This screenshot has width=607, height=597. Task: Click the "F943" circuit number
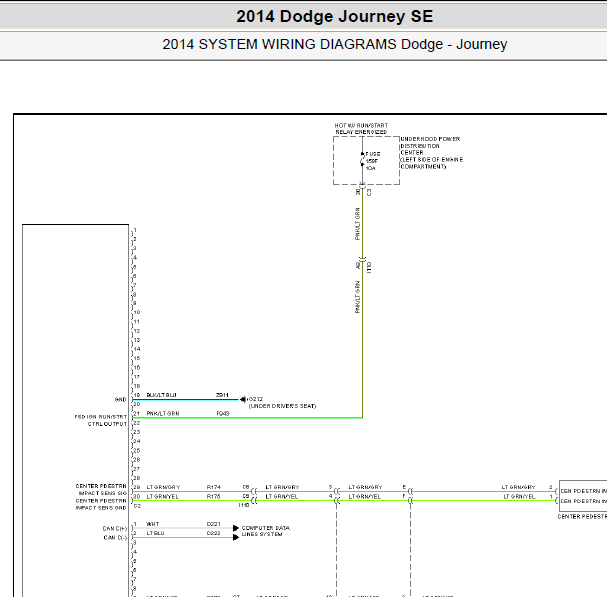(x=223, y=413)
